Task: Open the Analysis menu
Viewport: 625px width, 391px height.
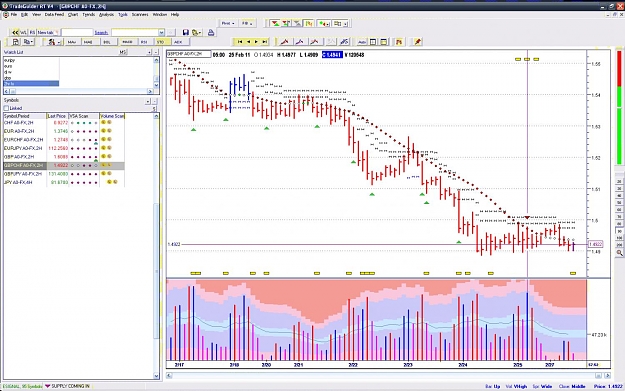Action: point(106,14)
